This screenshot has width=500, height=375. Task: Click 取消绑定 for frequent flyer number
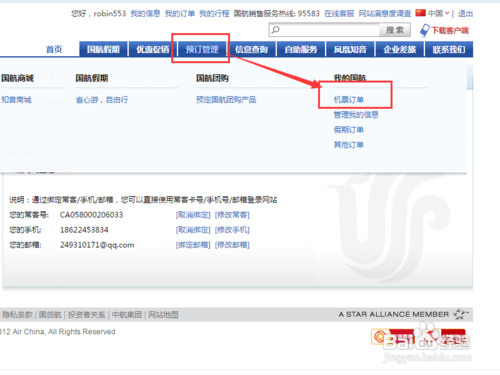pos(193,215)
